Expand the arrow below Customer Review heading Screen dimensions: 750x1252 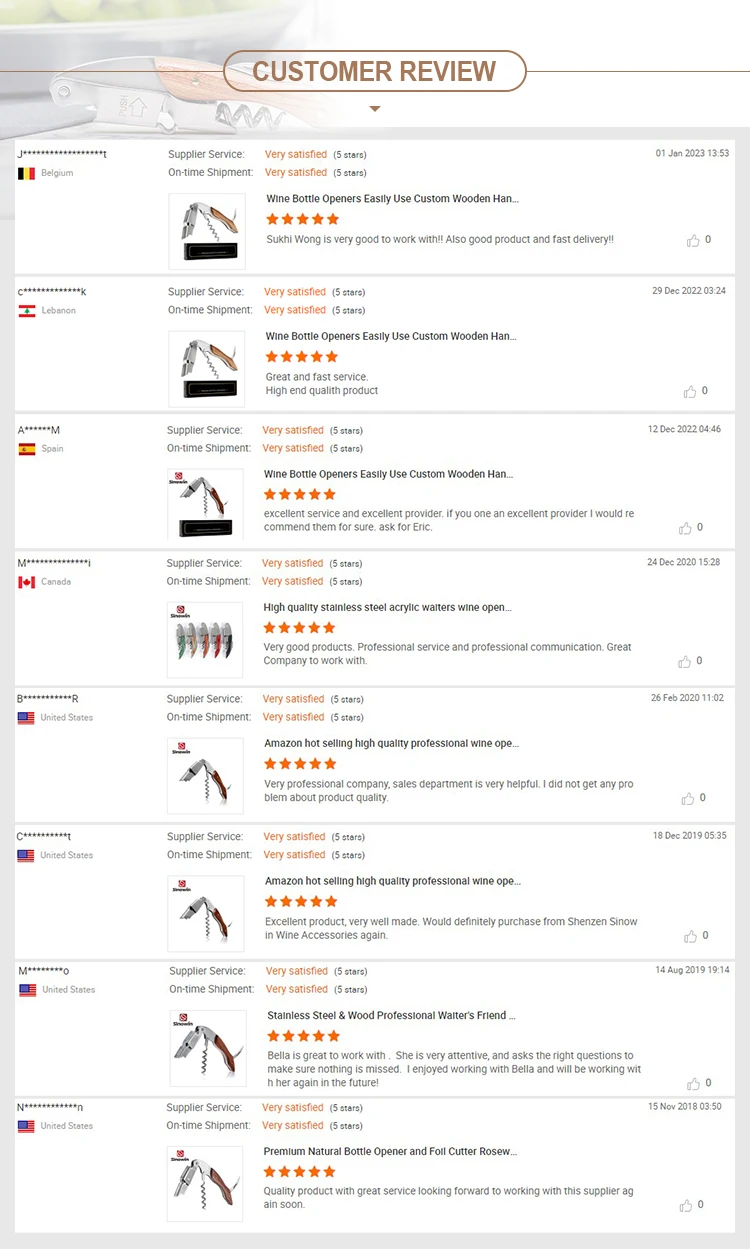pos(375,108)
